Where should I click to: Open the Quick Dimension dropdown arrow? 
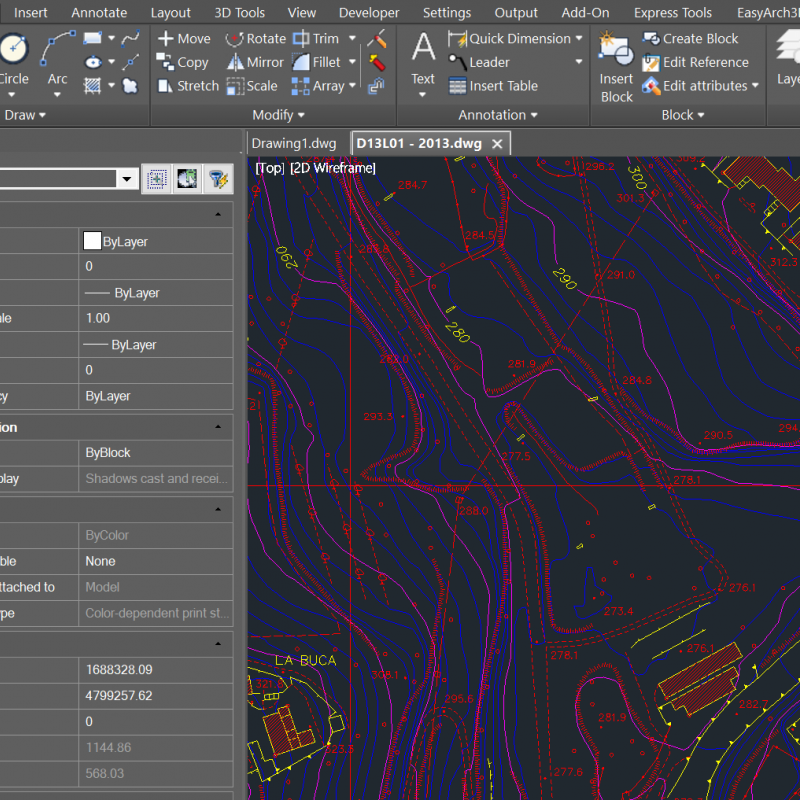click(x=579, y=39)
